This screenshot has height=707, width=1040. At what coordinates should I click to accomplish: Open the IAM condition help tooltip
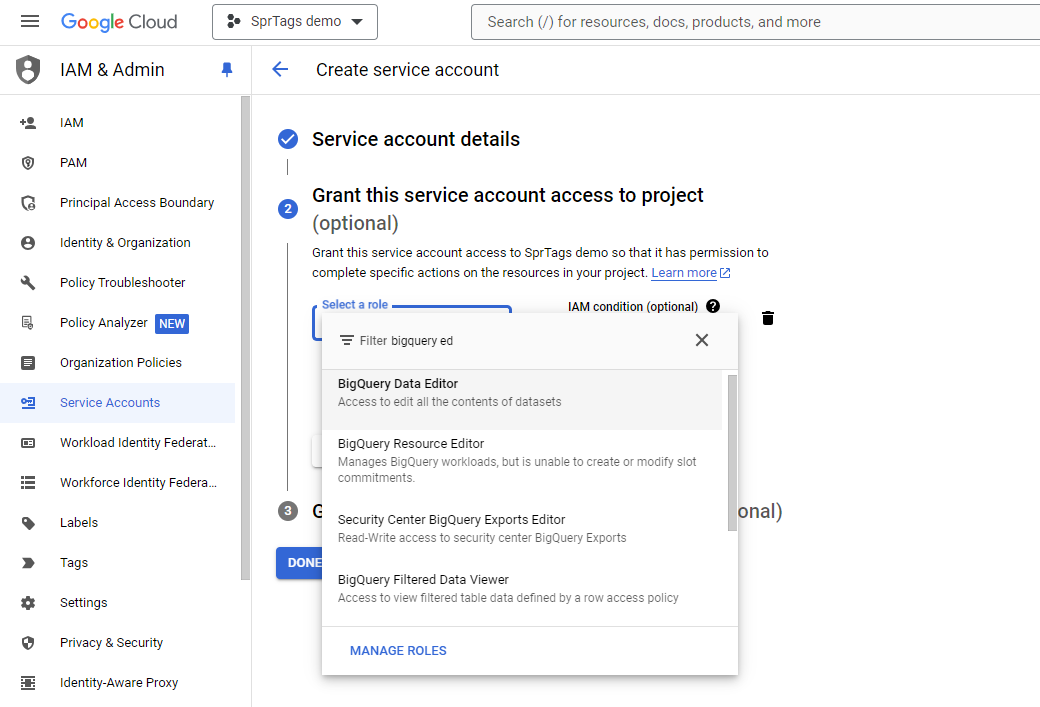[x=712, y=306]
